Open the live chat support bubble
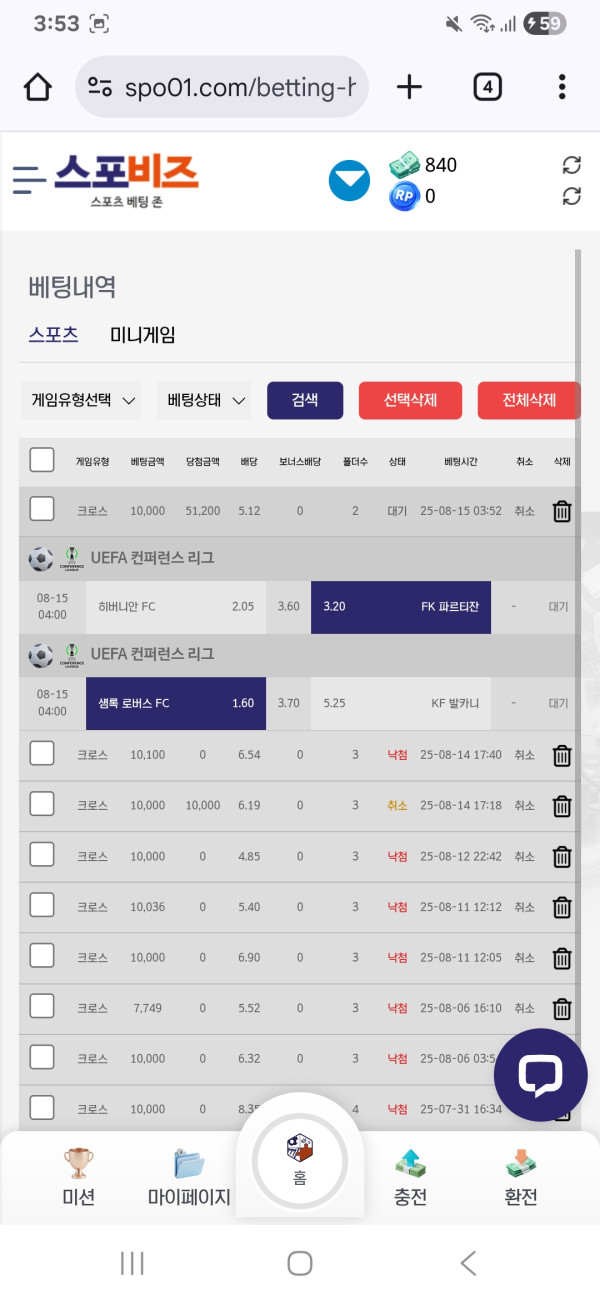The width and height of the screenshot is (600, 1300). 540,1075
